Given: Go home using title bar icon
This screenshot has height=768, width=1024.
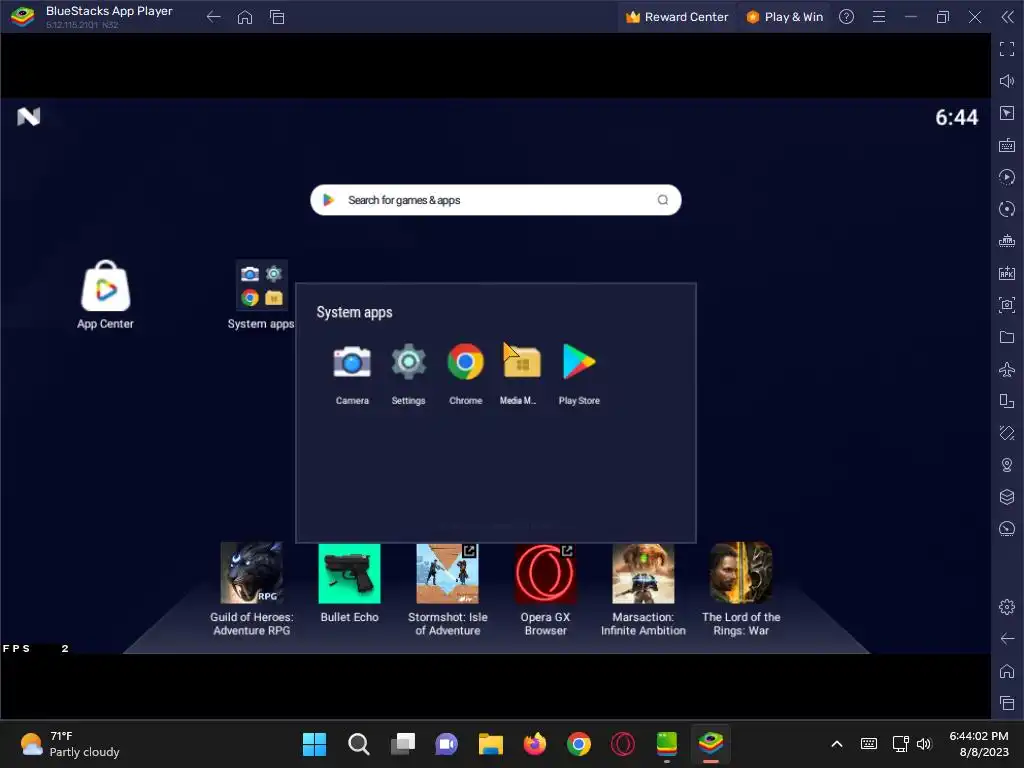Looking at the screenshot, I should point(245,17).
